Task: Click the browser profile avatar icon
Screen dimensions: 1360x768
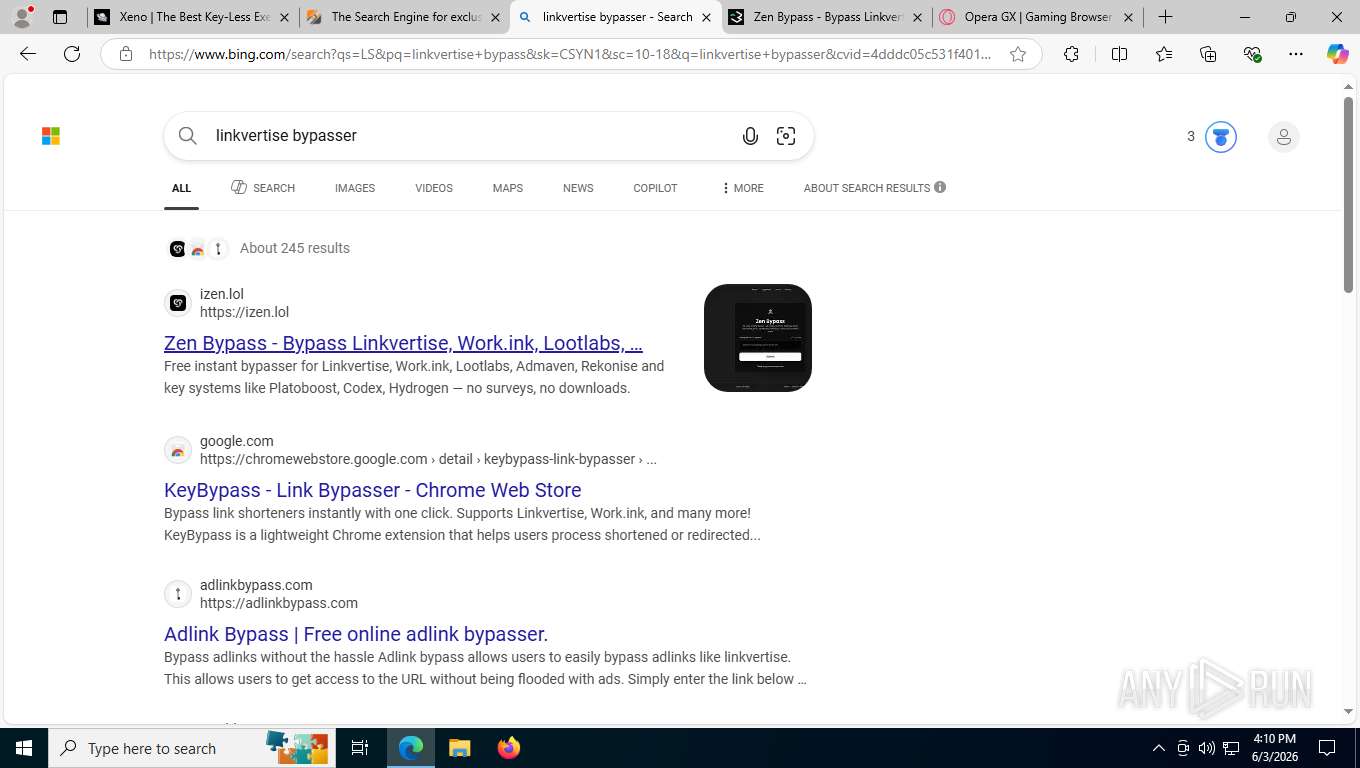Action: pos(22,17)
